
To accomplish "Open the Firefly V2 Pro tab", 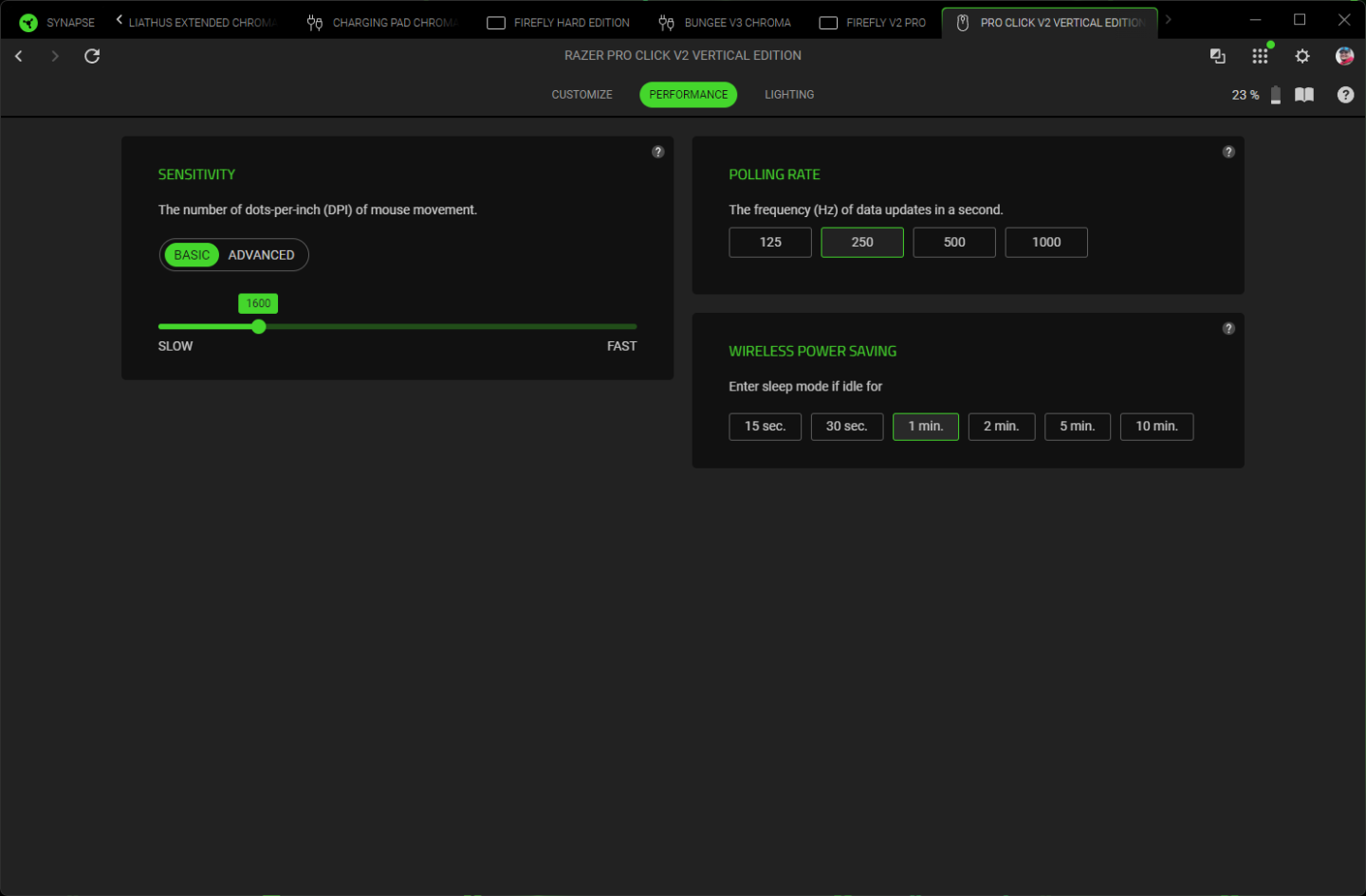I will coord(873,22).
